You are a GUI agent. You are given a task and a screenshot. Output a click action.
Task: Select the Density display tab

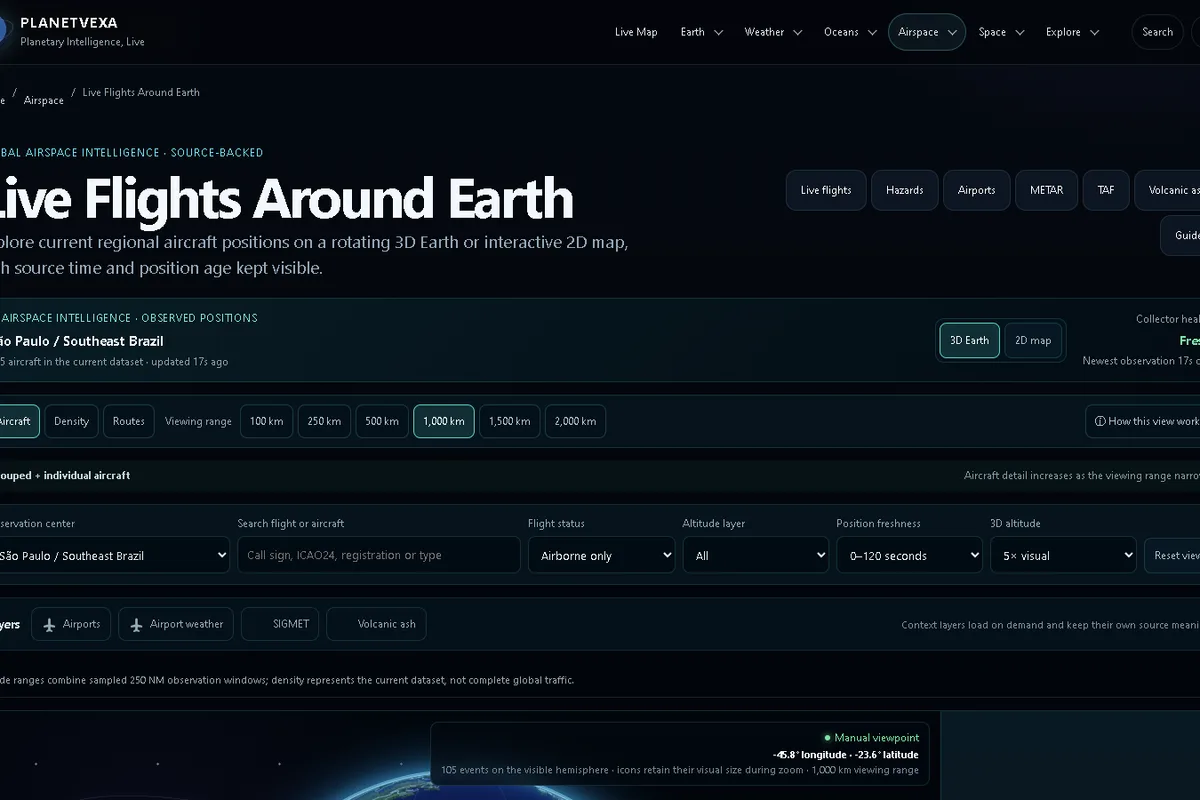71,421
